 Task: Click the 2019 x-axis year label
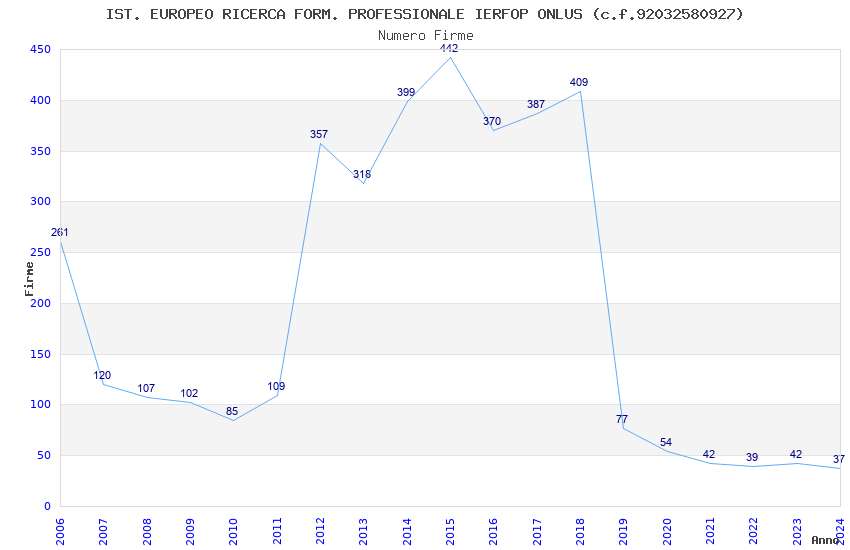click(x=623, y=532)
